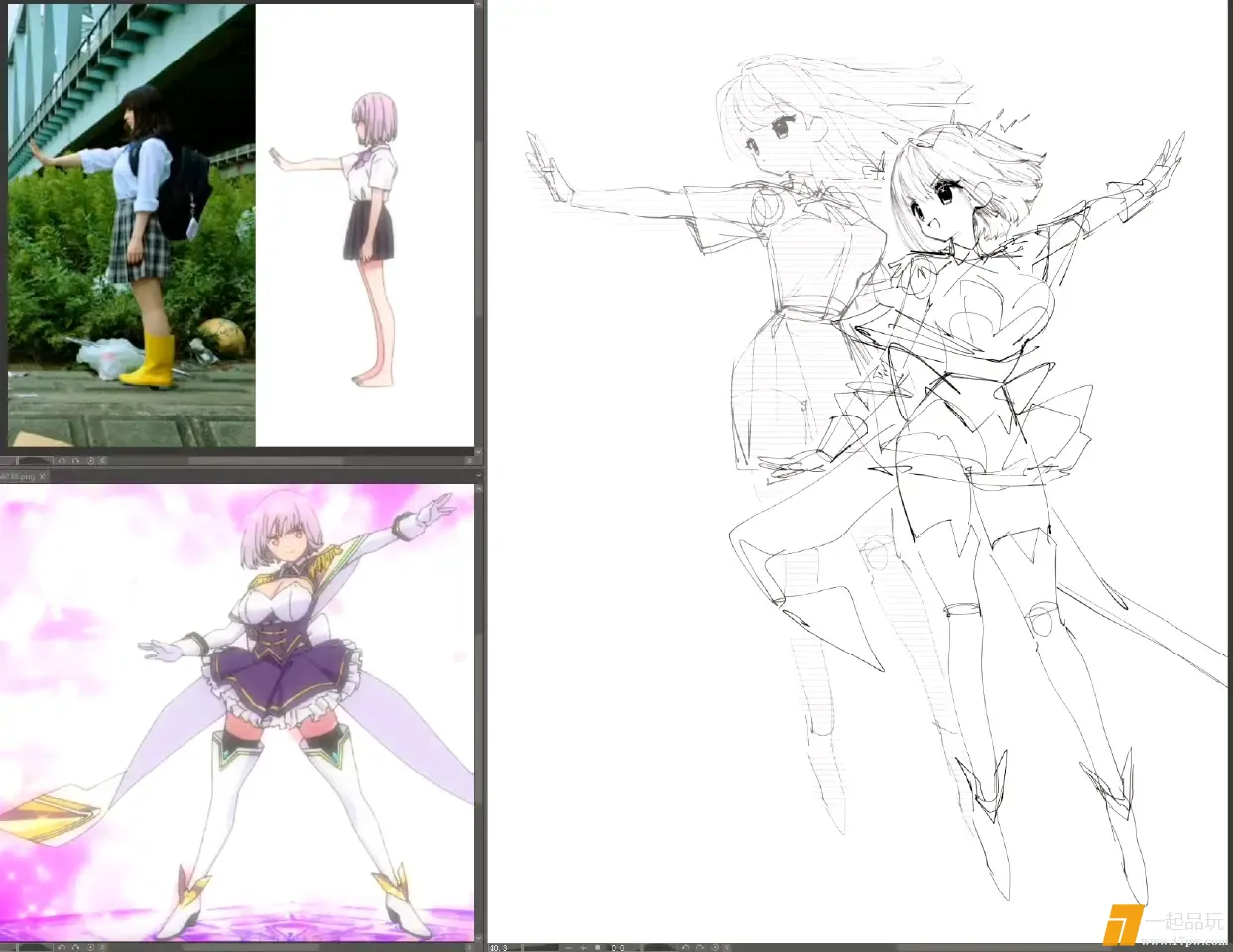The image size is (1233, 952).
Task: Click the 0.0 rotation angle field
Action: tap(618, 948)
